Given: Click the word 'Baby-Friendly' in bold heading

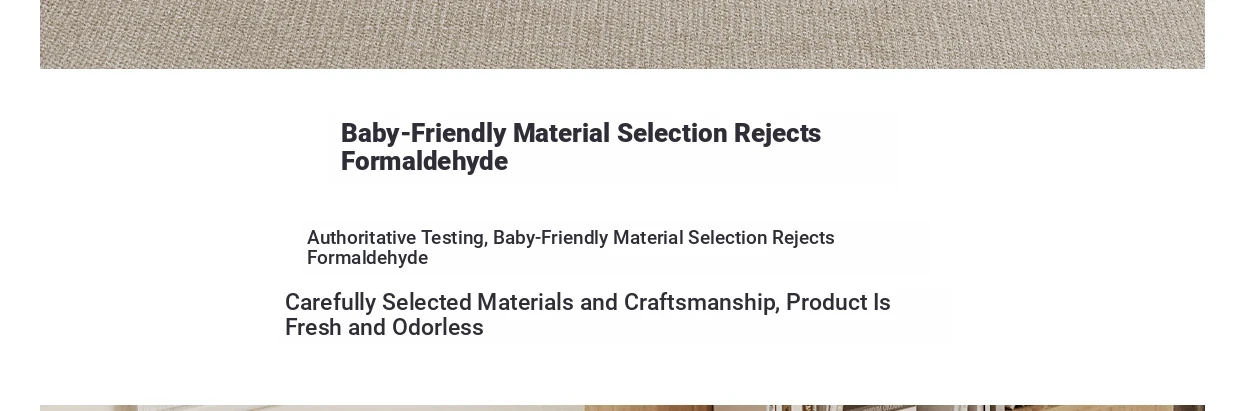Looking at the screenshot, I should [x=424, y=134].
